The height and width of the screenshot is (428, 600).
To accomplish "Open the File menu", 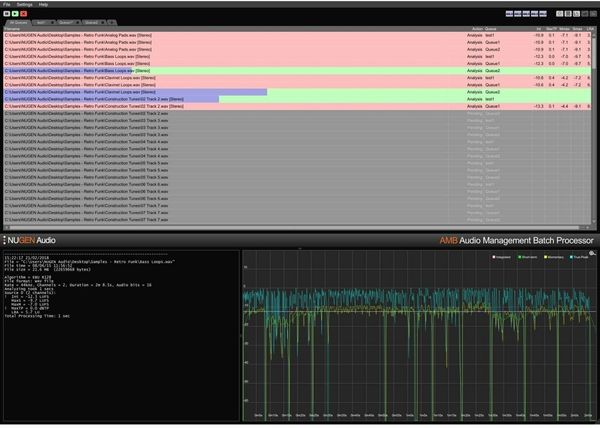I will 7,4.
